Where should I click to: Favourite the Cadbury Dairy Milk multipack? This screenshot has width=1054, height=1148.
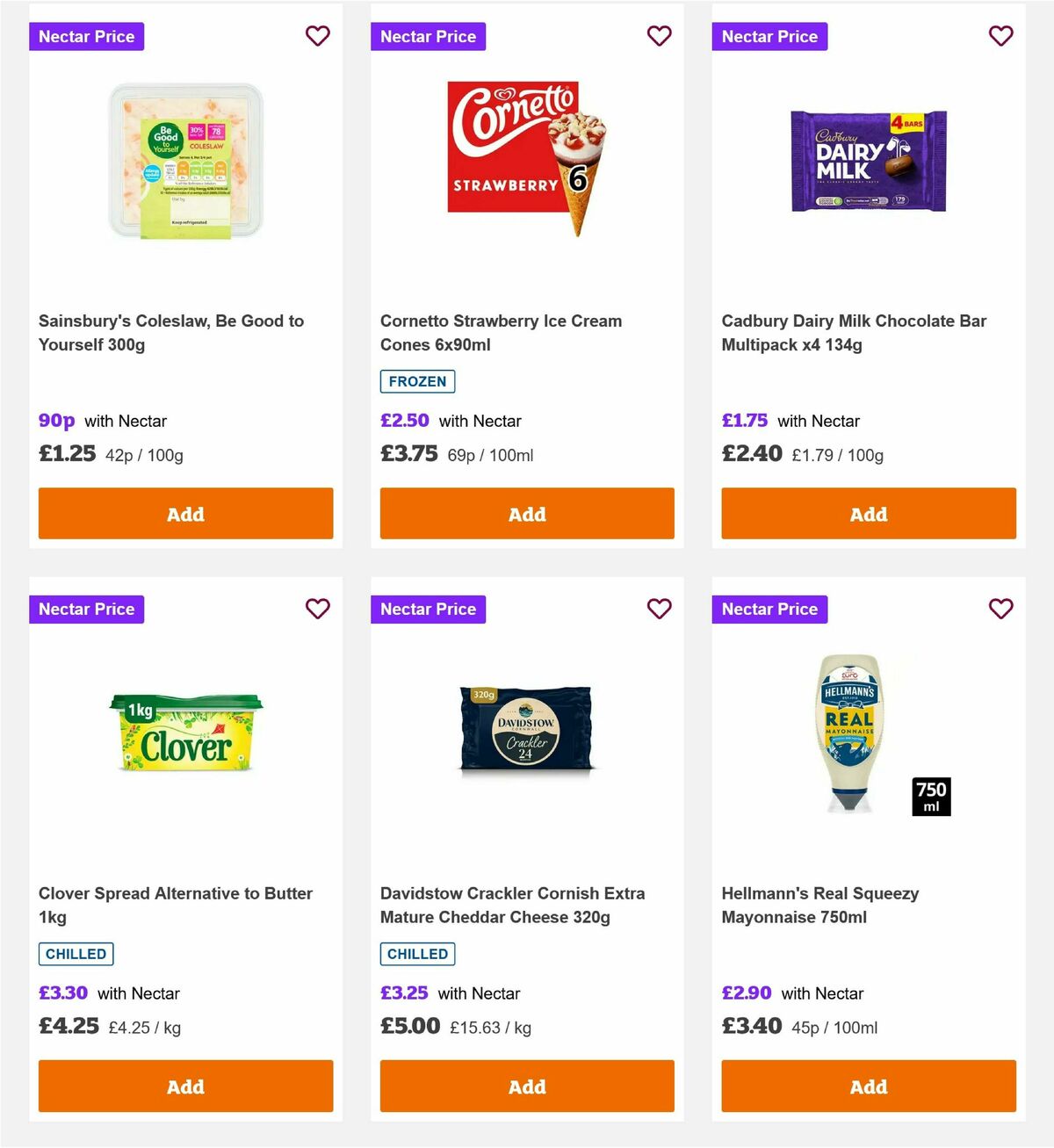coord(1000,36)
